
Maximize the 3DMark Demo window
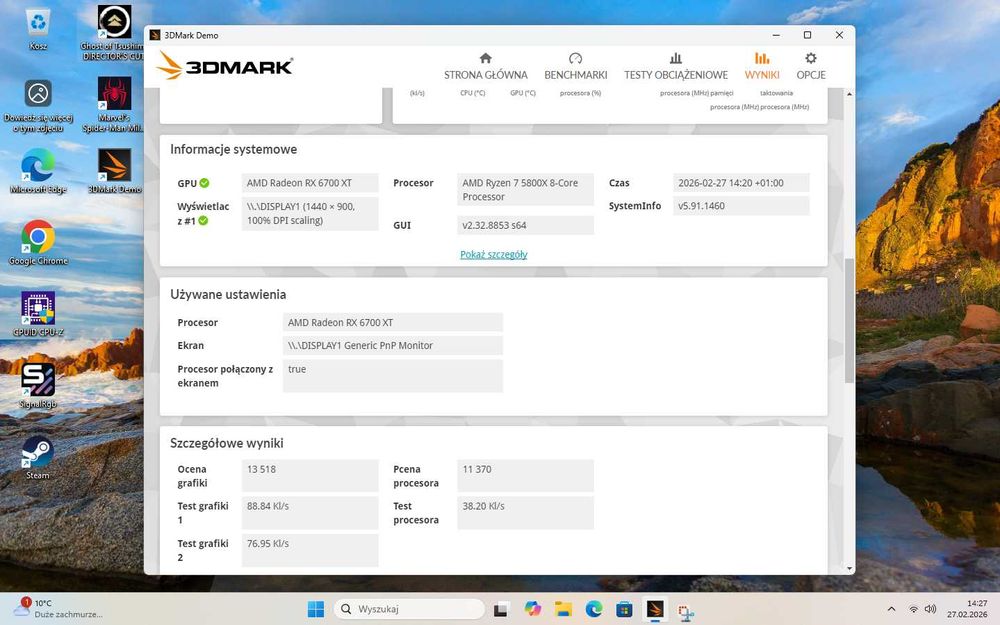[x=807, y=35]
